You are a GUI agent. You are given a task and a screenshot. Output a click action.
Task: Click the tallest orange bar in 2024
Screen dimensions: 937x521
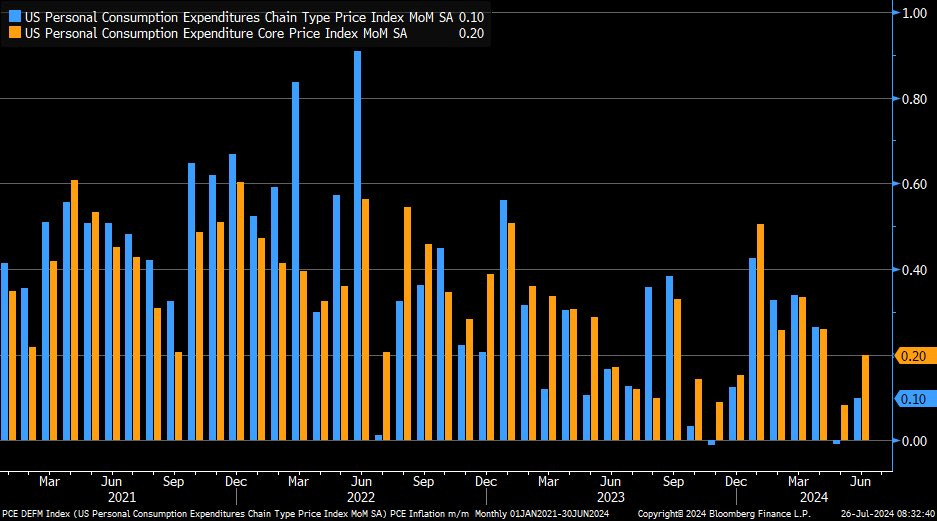click(761, 331)
